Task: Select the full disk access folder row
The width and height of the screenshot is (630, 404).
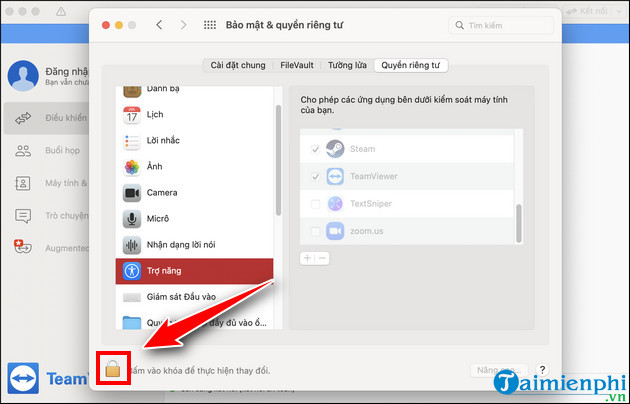Action: click(x=194, y=322)
